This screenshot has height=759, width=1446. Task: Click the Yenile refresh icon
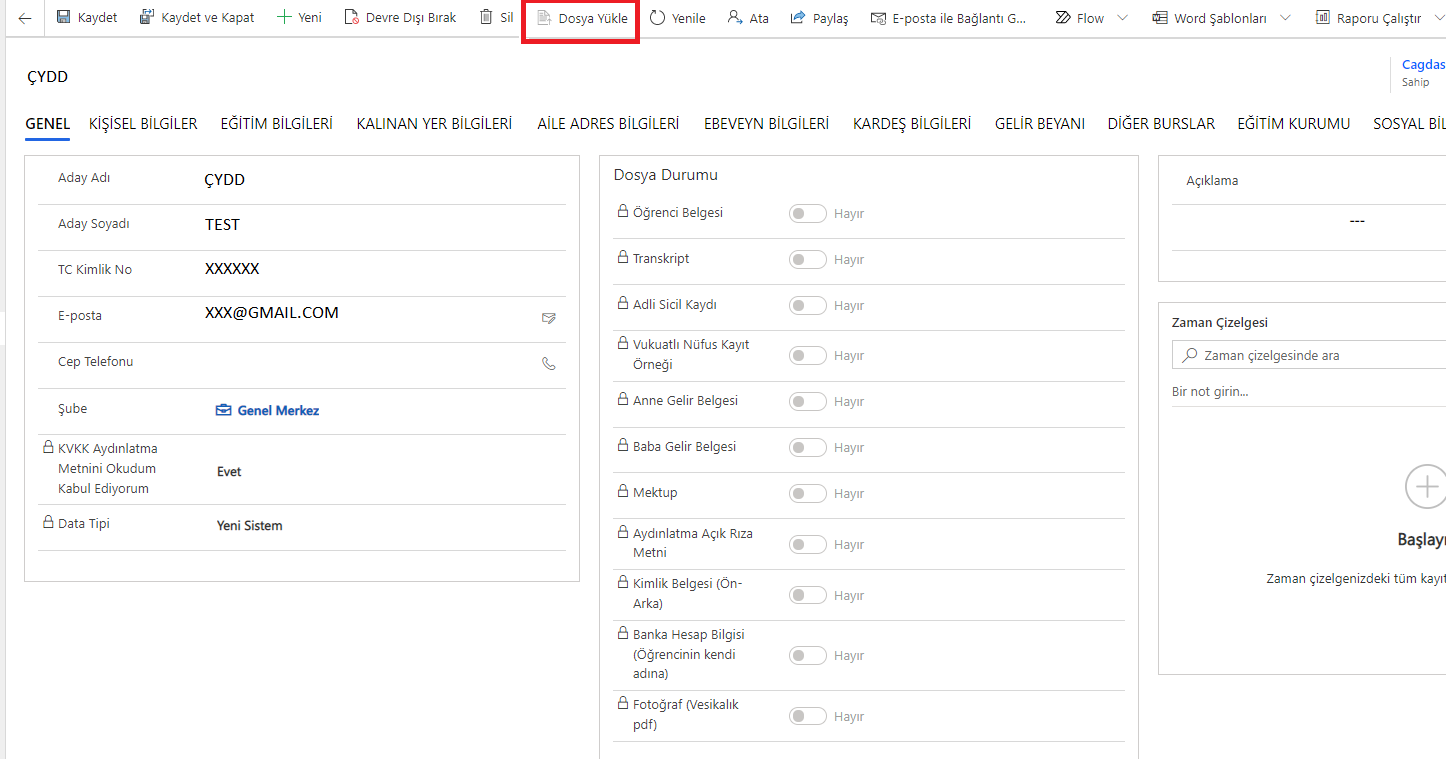[x=657, y=18]
